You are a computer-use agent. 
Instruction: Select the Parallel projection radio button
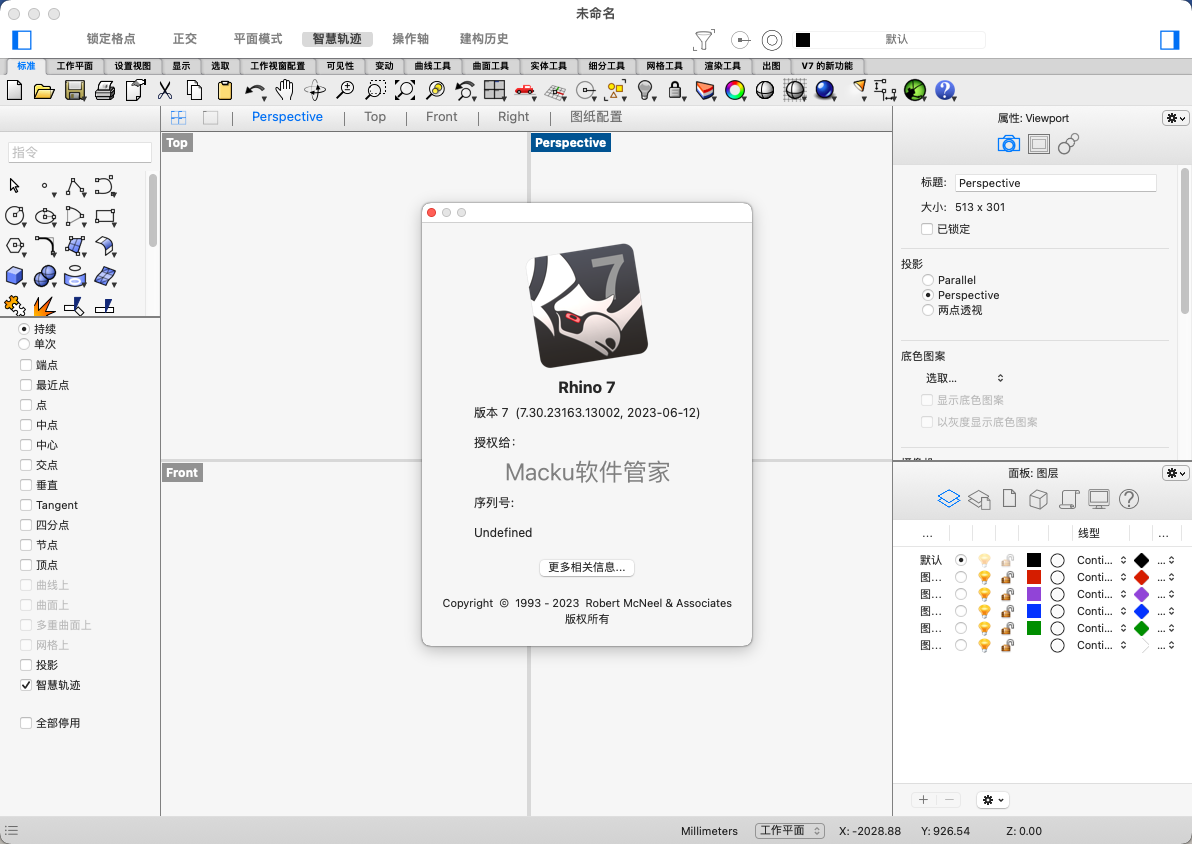(927, 280)
